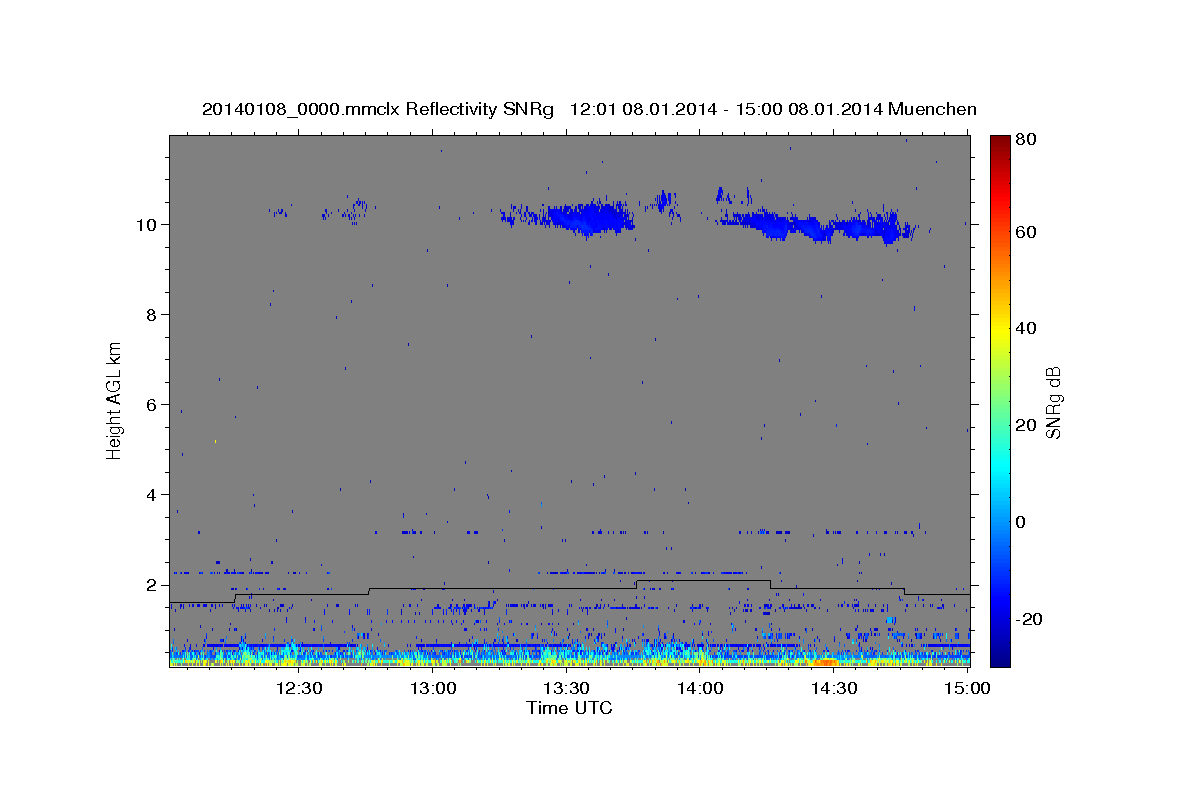Click the height tick label 8
This screenshot has width=1200, height=800.
point(153,314)
